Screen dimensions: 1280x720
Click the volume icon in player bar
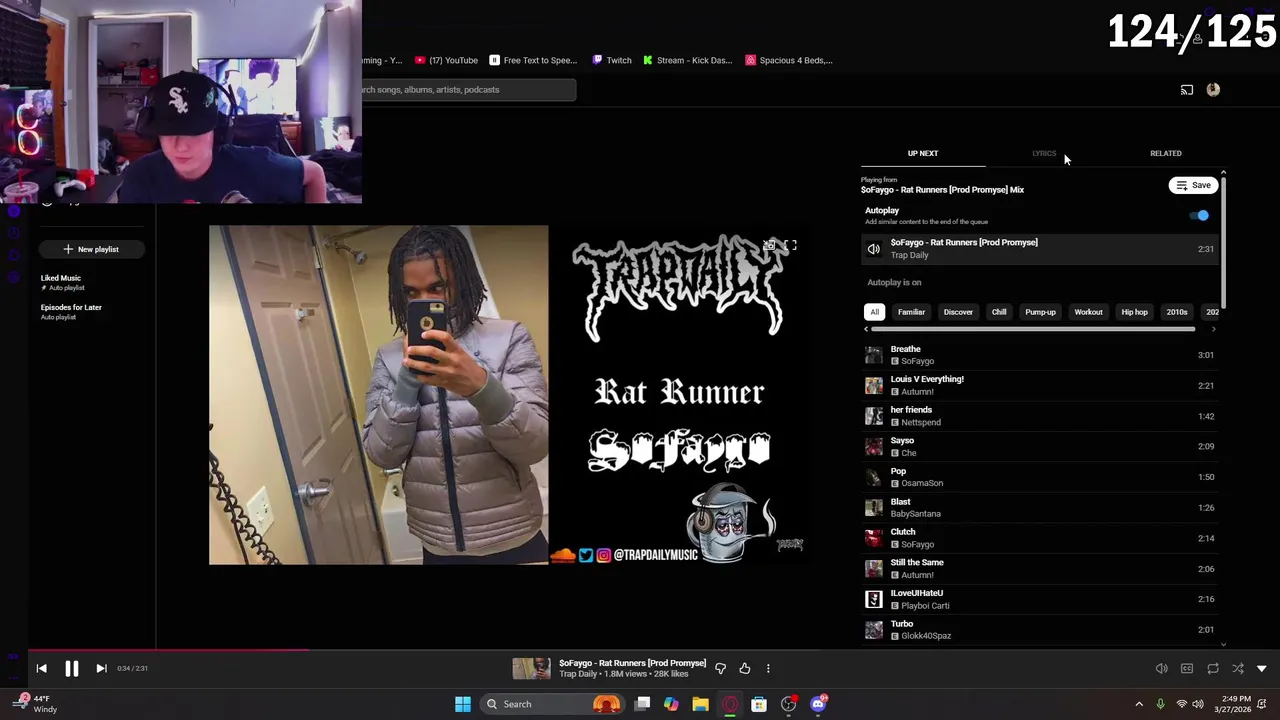click(1161, 668)
